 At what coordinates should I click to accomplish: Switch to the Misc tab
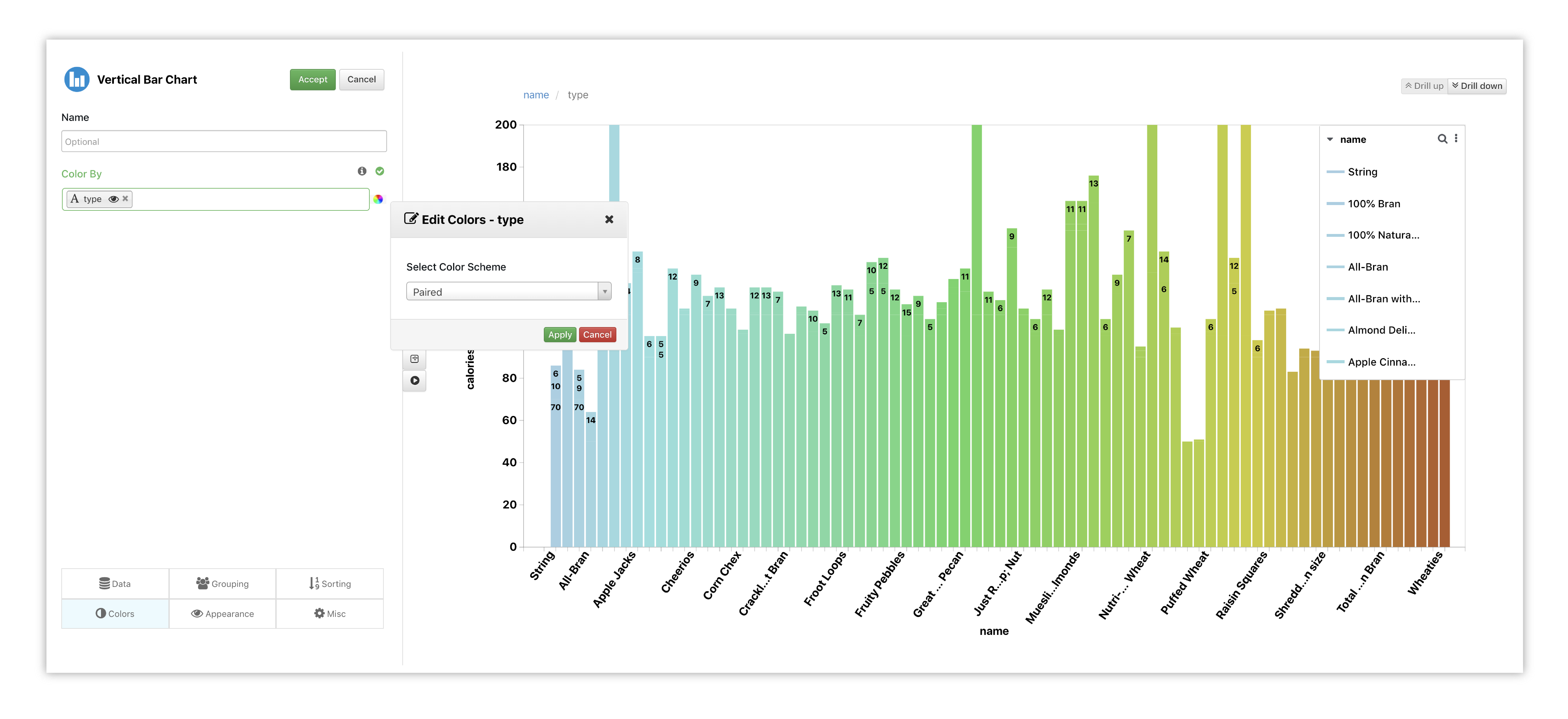coord(330,614)
